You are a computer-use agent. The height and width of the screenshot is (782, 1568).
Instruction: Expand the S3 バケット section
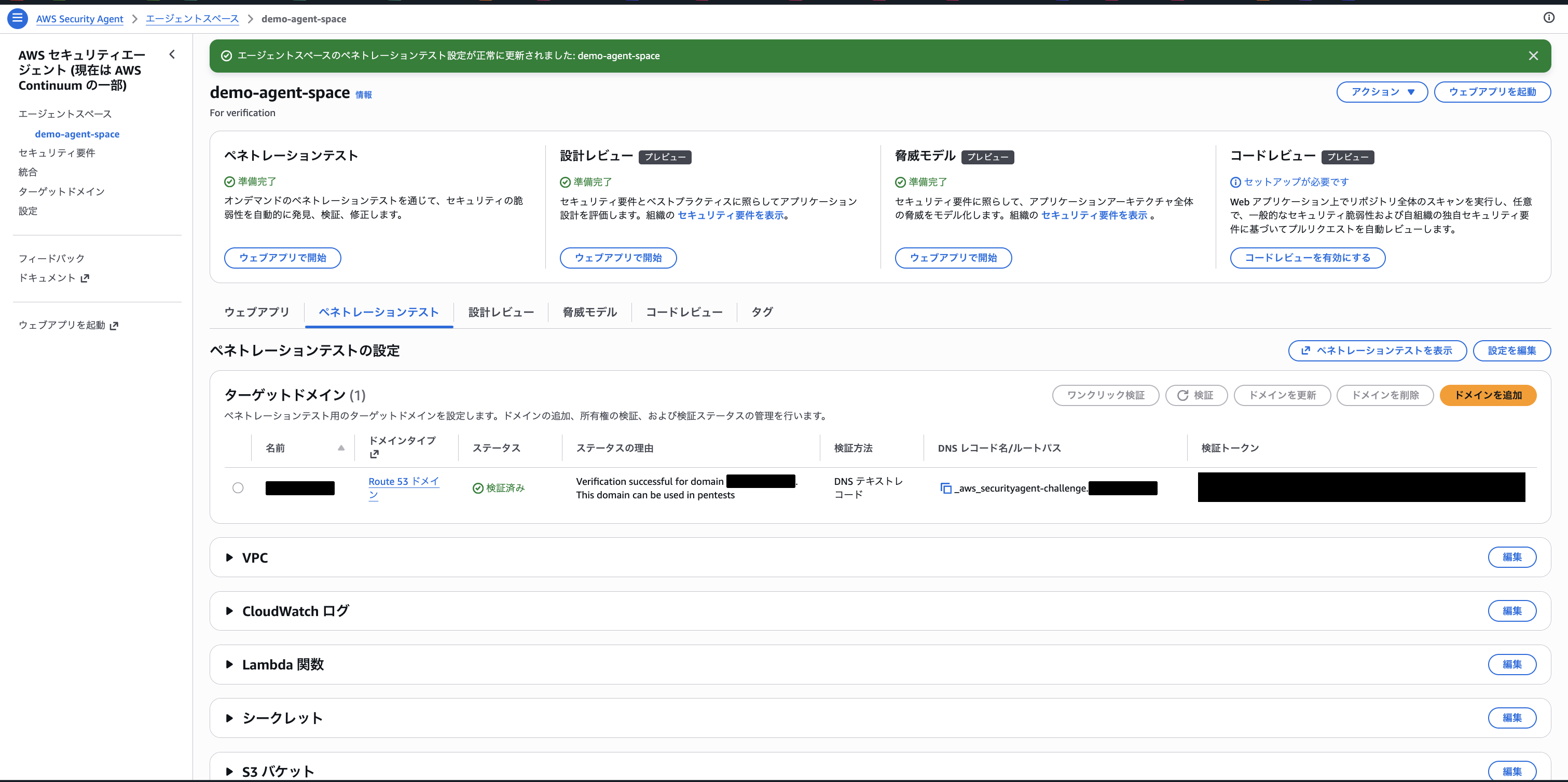point(229,772)
